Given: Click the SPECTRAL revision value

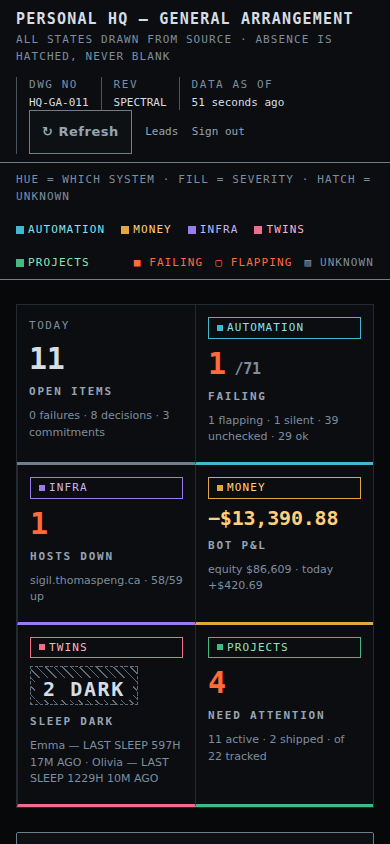Looking at the screenshot, I should click(140, 102).
